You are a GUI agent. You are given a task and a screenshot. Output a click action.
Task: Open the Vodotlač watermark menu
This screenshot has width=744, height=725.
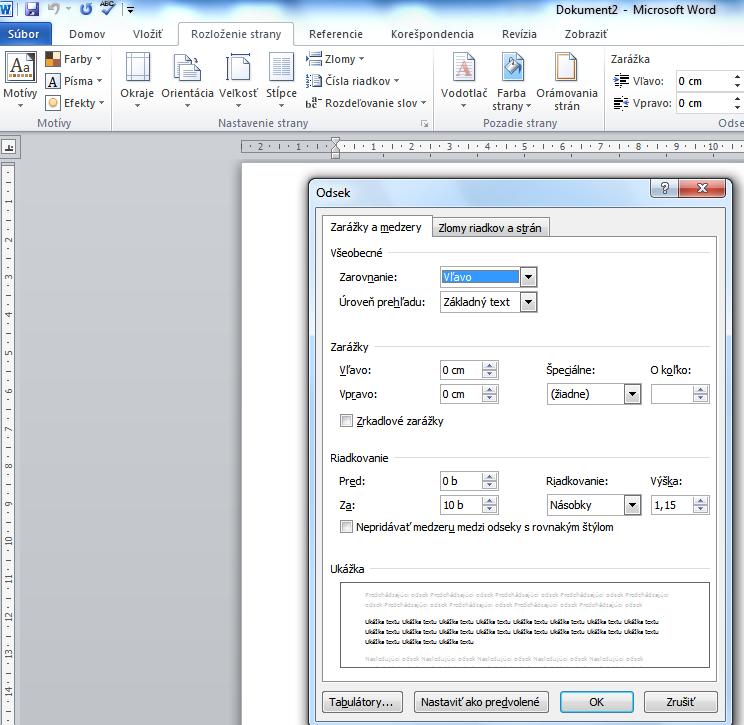(464, 80)
